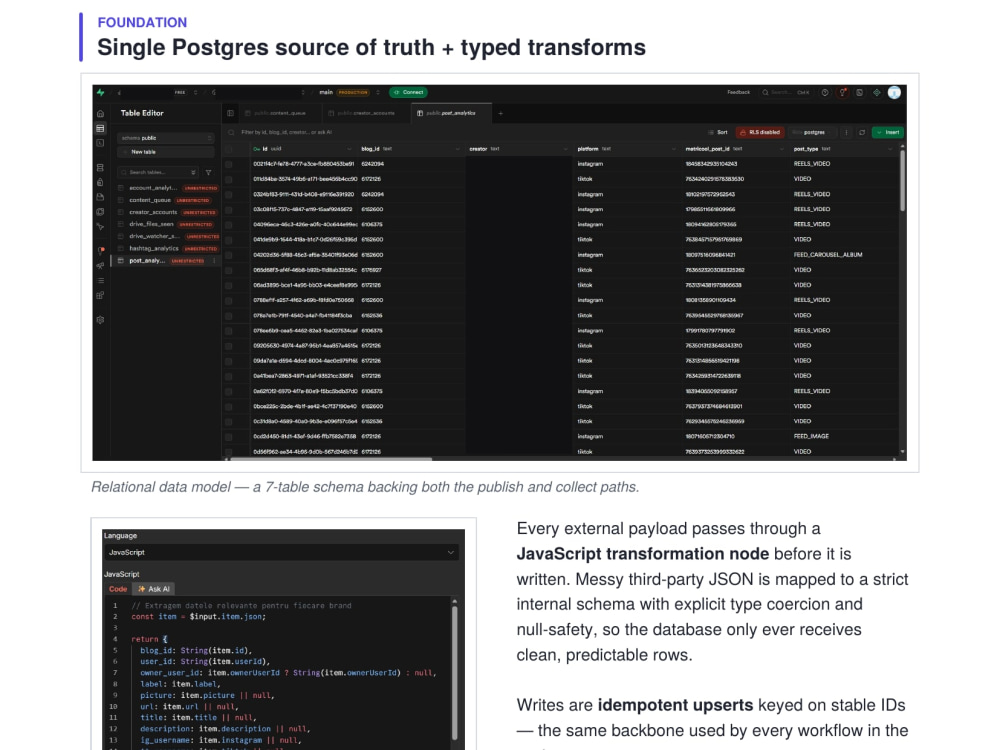Select the Code tab in editor
Screen dimensions: 1000x750
pos(118,589)
